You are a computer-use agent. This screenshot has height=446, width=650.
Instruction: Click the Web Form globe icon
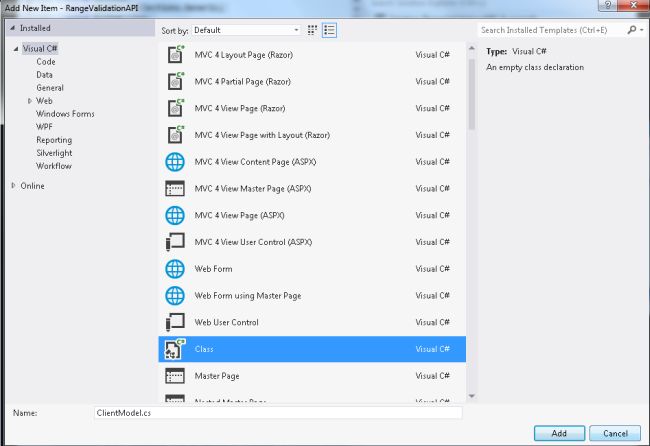(175, 269)
